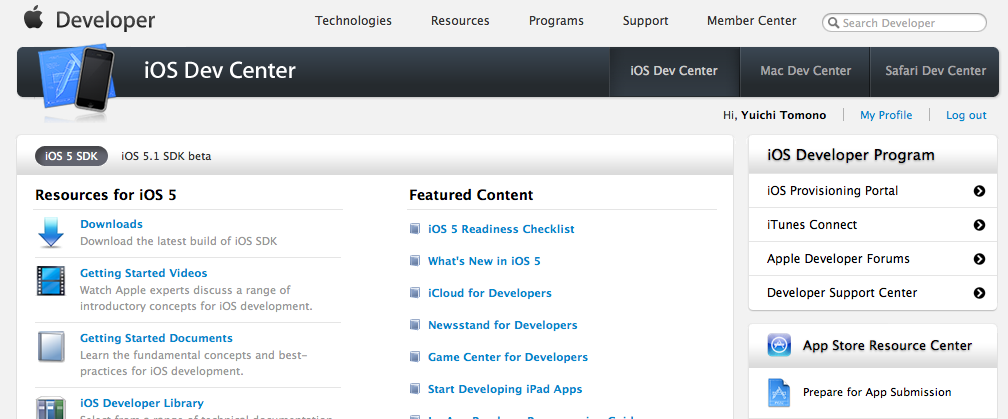Click the Log out link
Image resolution: width=1008 pixels, height=419 pixels.
coord(966,115)
